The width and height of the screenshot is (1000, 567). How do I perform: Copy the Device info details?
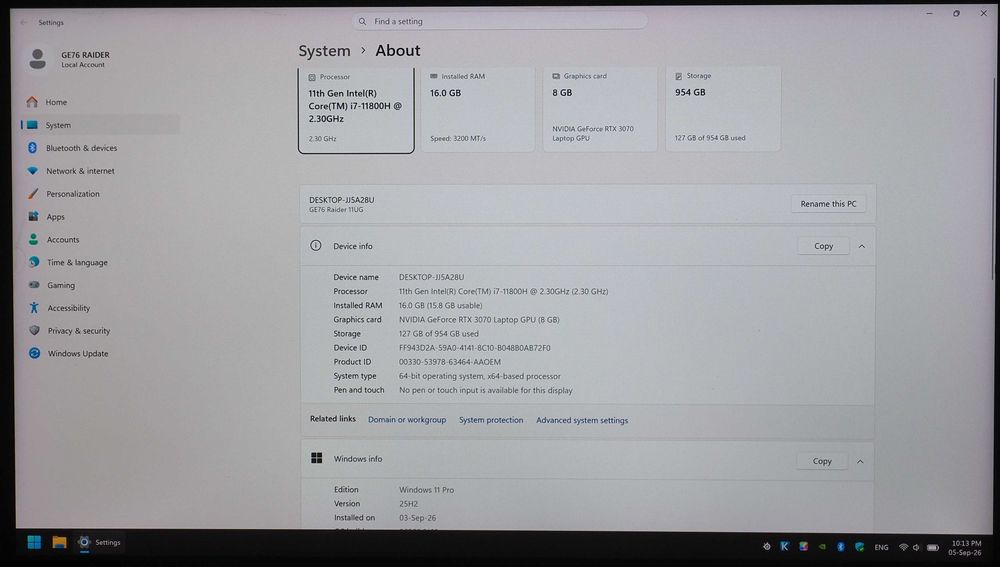[x=823, y=246]
